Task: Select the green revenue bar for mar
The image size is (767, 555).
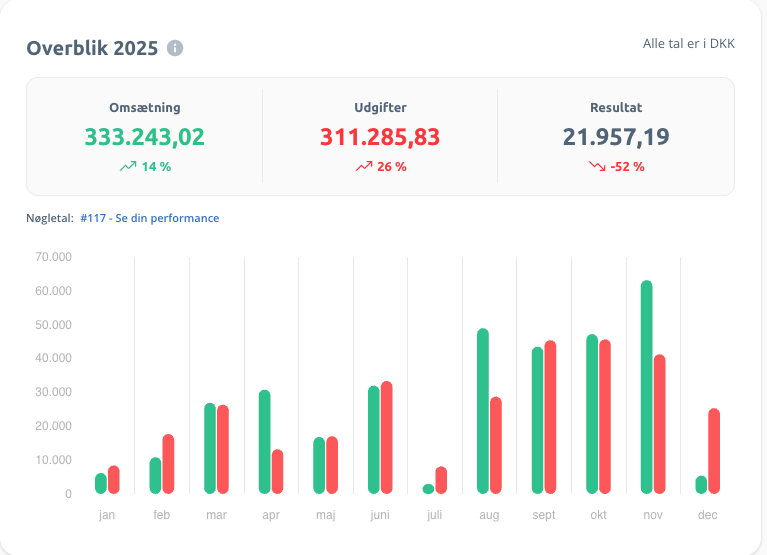Action: (210, 448)
